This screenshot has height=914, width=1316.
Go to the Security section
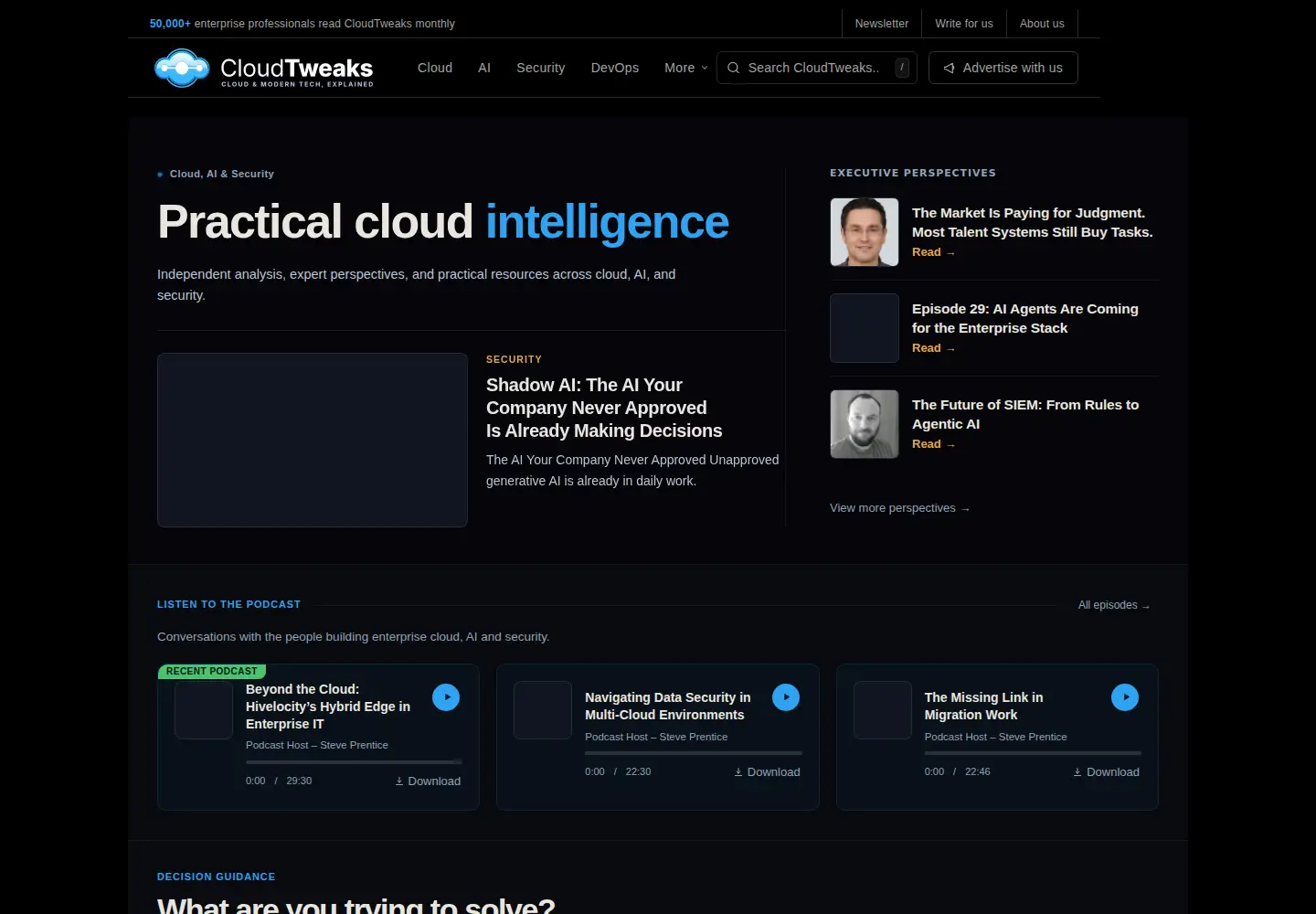coord(540,68)
